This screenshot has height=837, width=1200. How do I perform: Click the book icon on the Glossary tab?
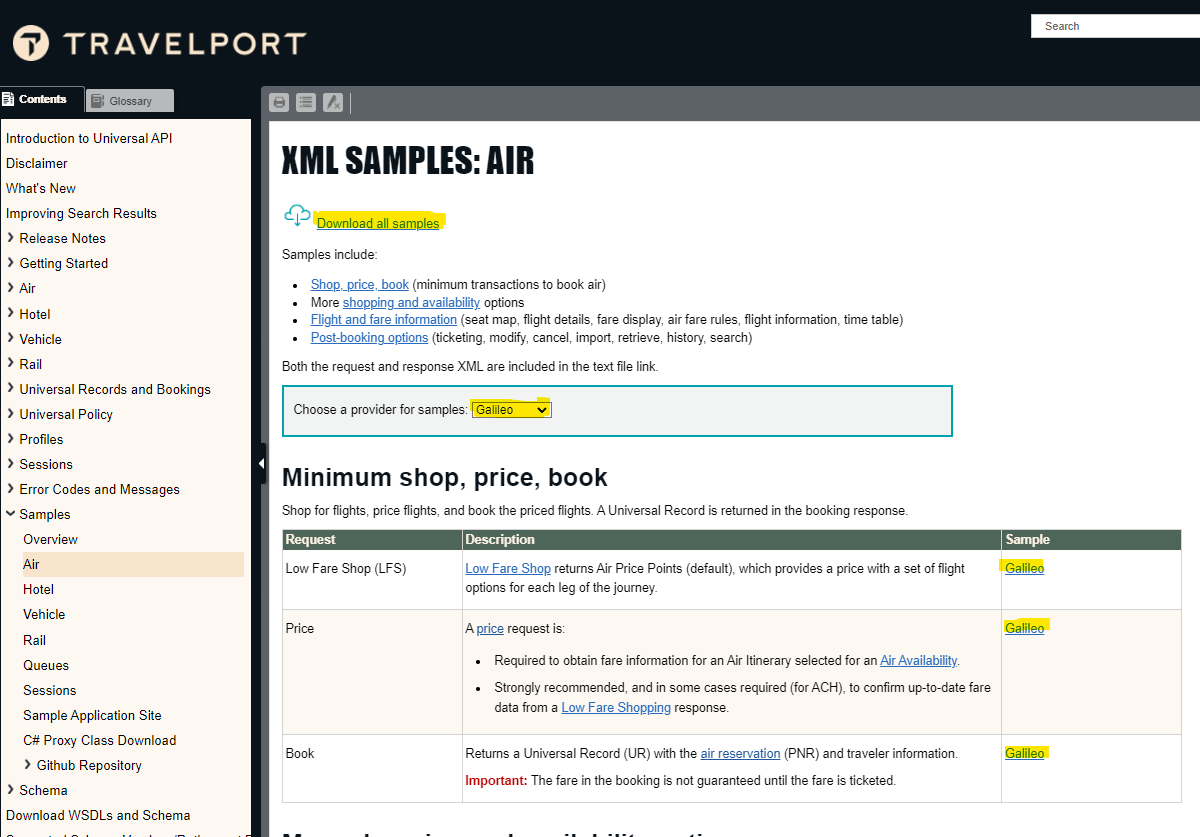tap(97, 100)
